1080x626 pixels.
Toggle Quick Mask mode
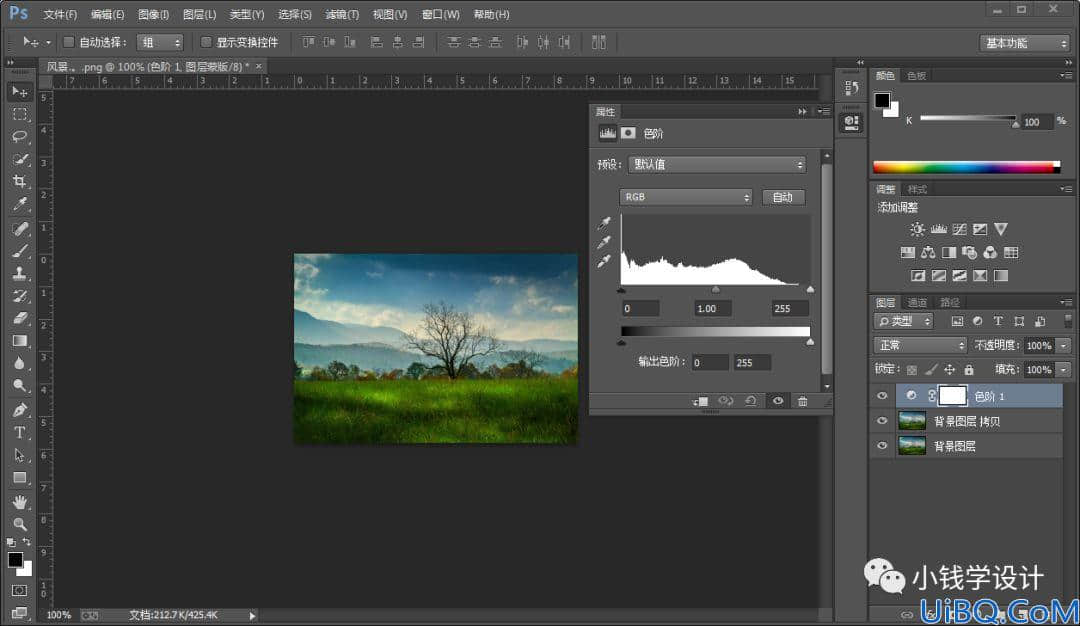click(19, 590)
